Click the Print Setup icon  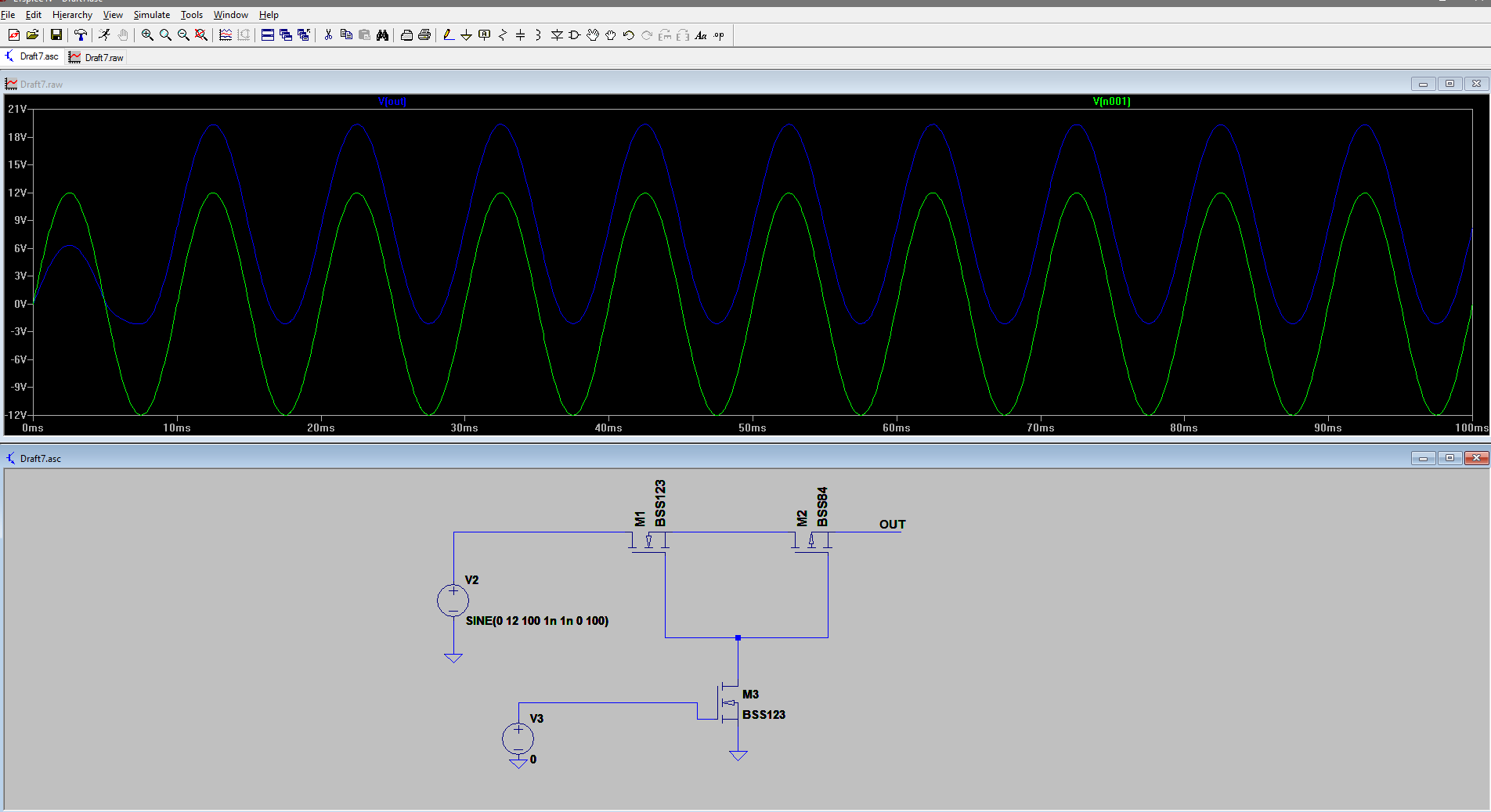pyautogui.click(x=406, y=34)
